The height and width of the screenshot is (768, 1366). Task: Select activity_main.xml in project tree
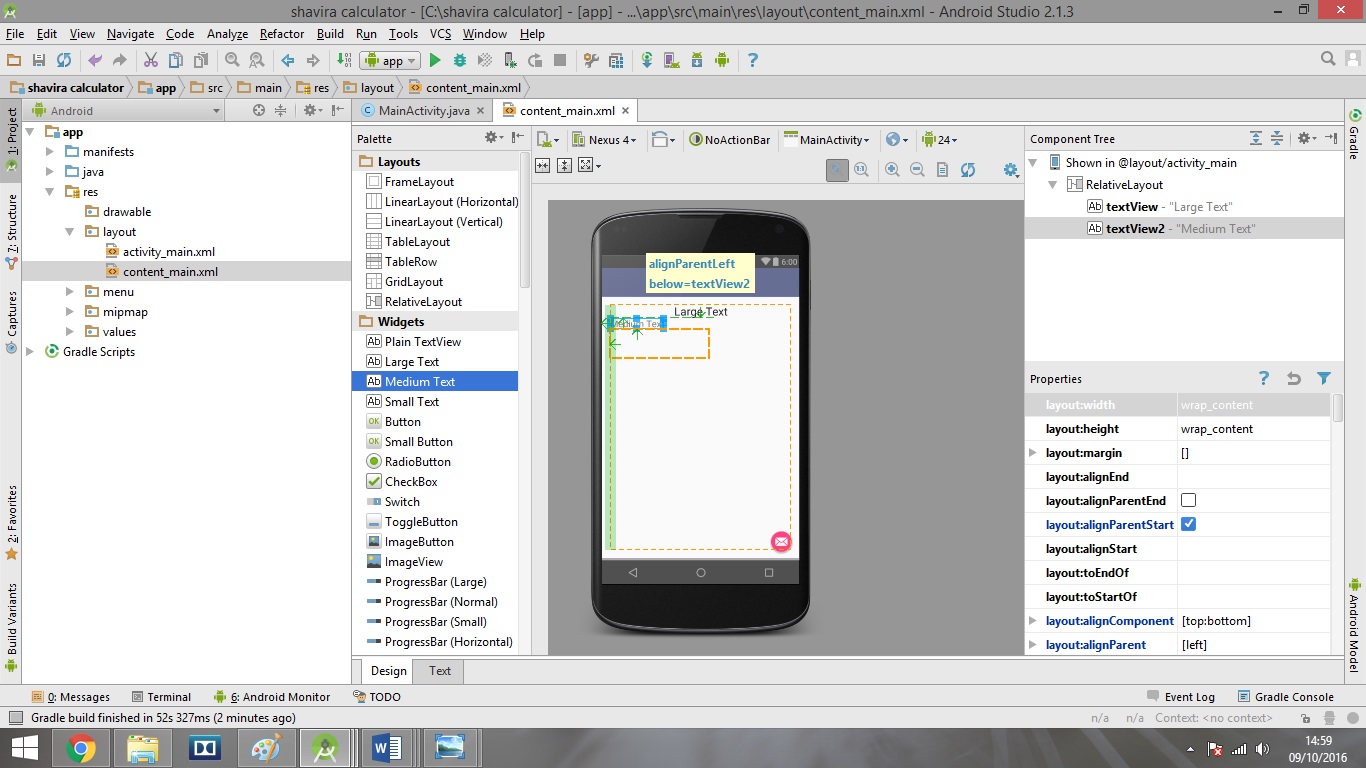click(x=160, y=252)
